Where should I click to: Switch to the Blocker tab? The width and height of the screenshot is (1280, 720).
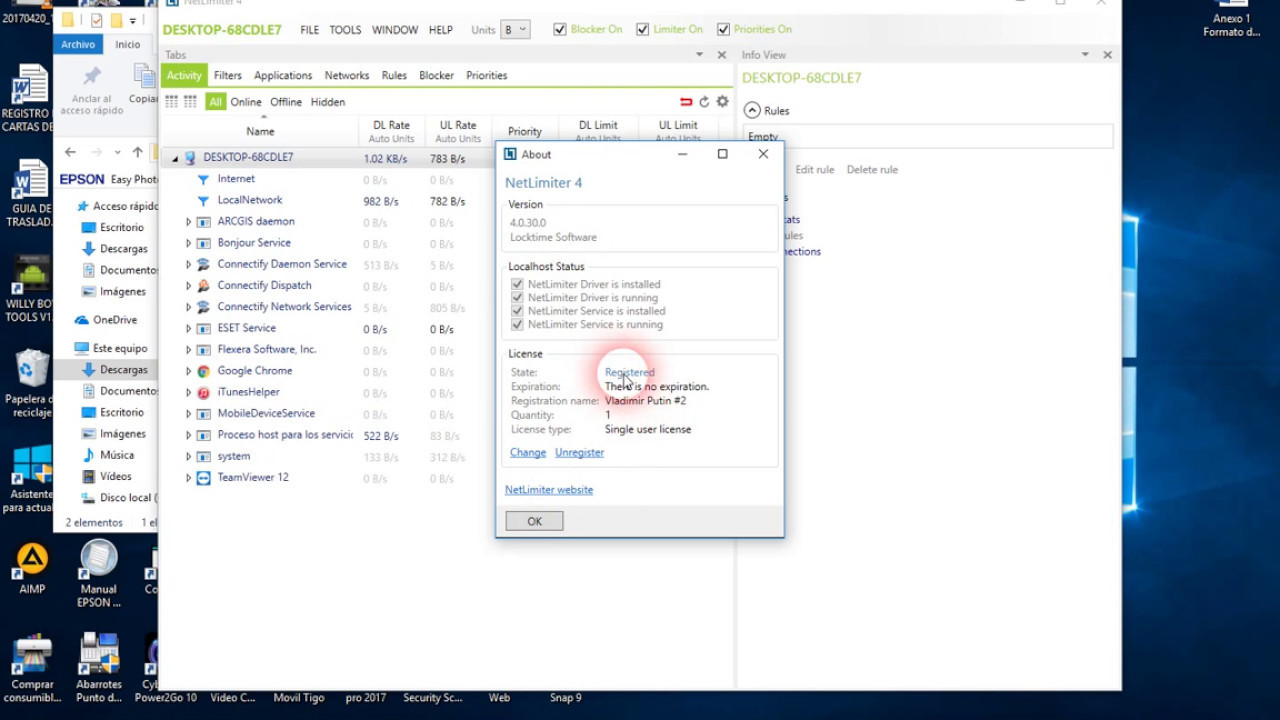point(436,75)
